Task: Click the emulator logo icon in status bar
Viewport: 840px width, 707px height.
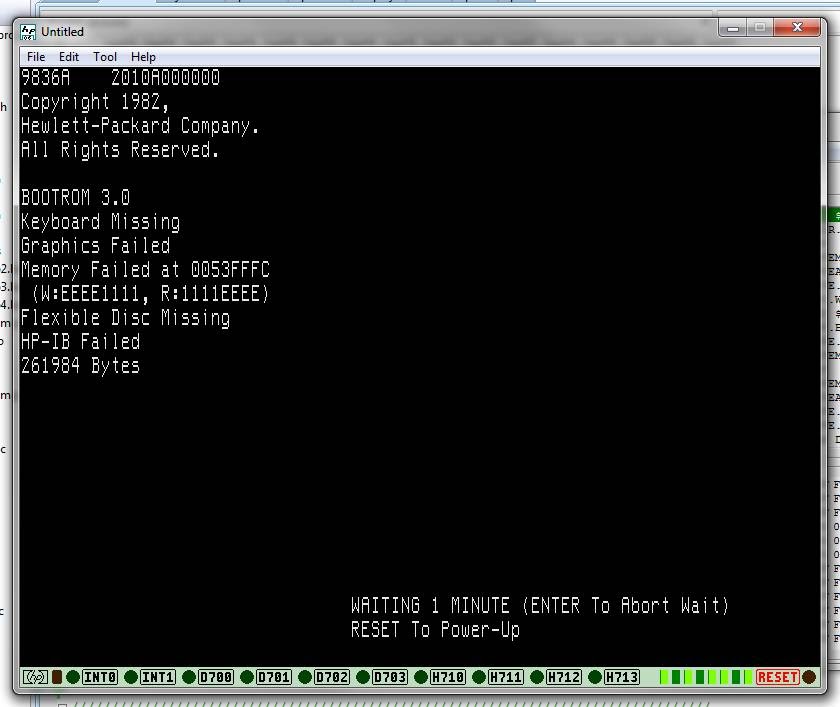Action: coord(35,677)
